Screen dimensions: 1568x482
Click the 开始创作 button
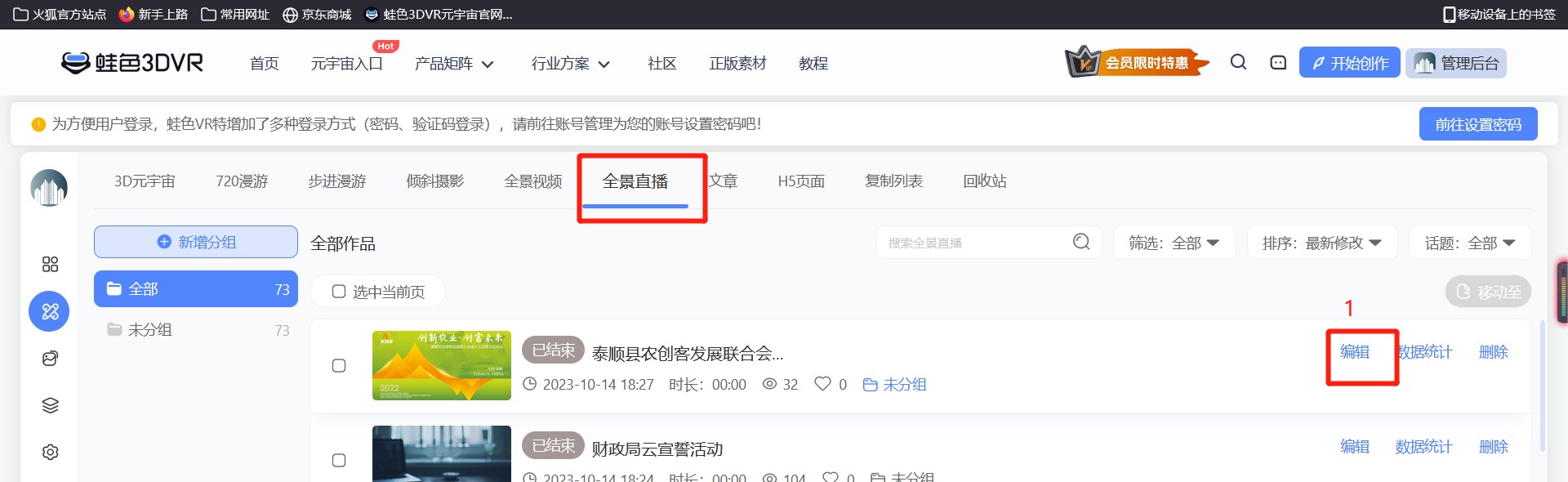[x=1350, y=63]
